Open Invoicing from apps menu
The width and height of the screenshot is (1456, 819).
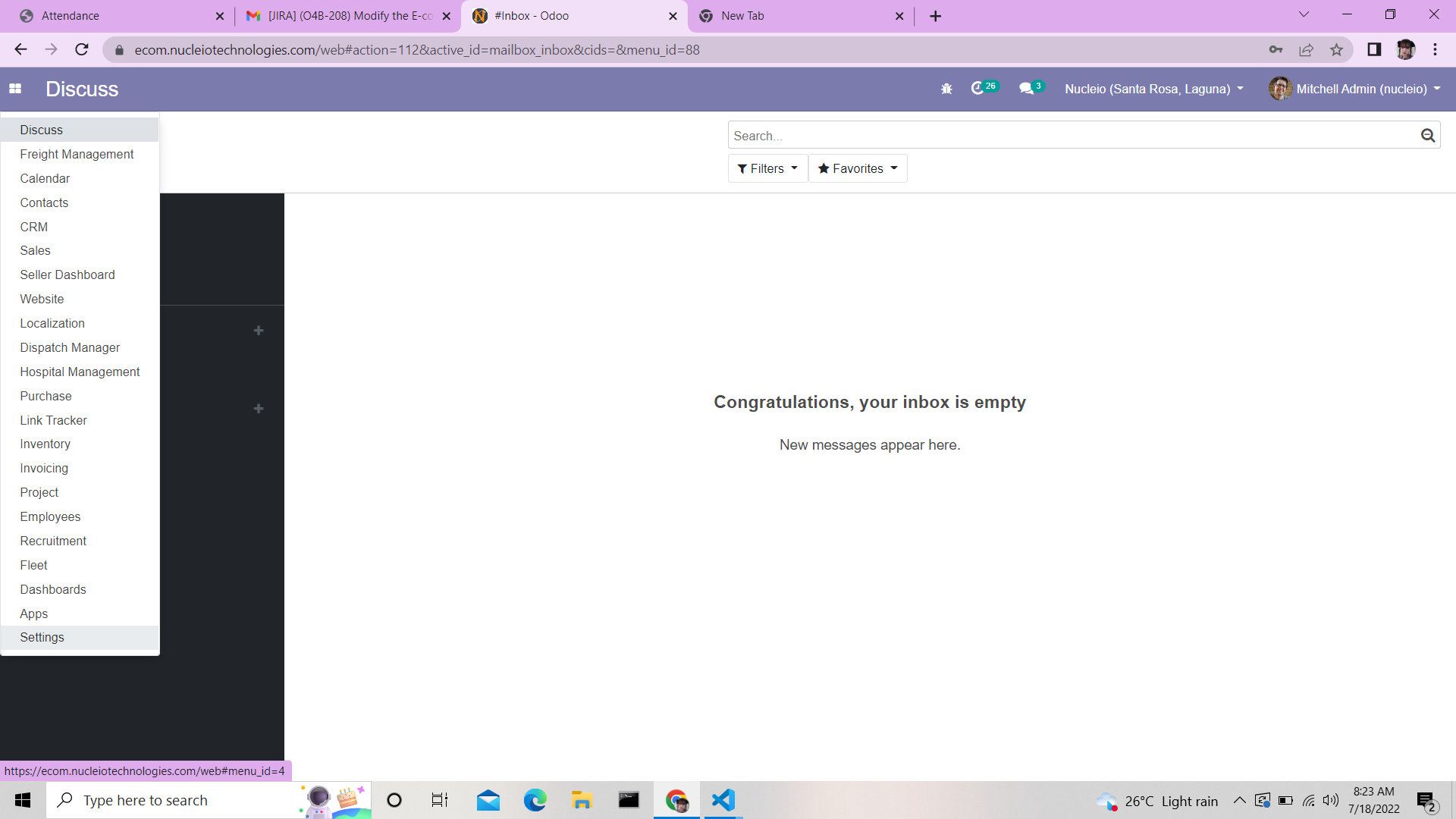tap(80, 468)
